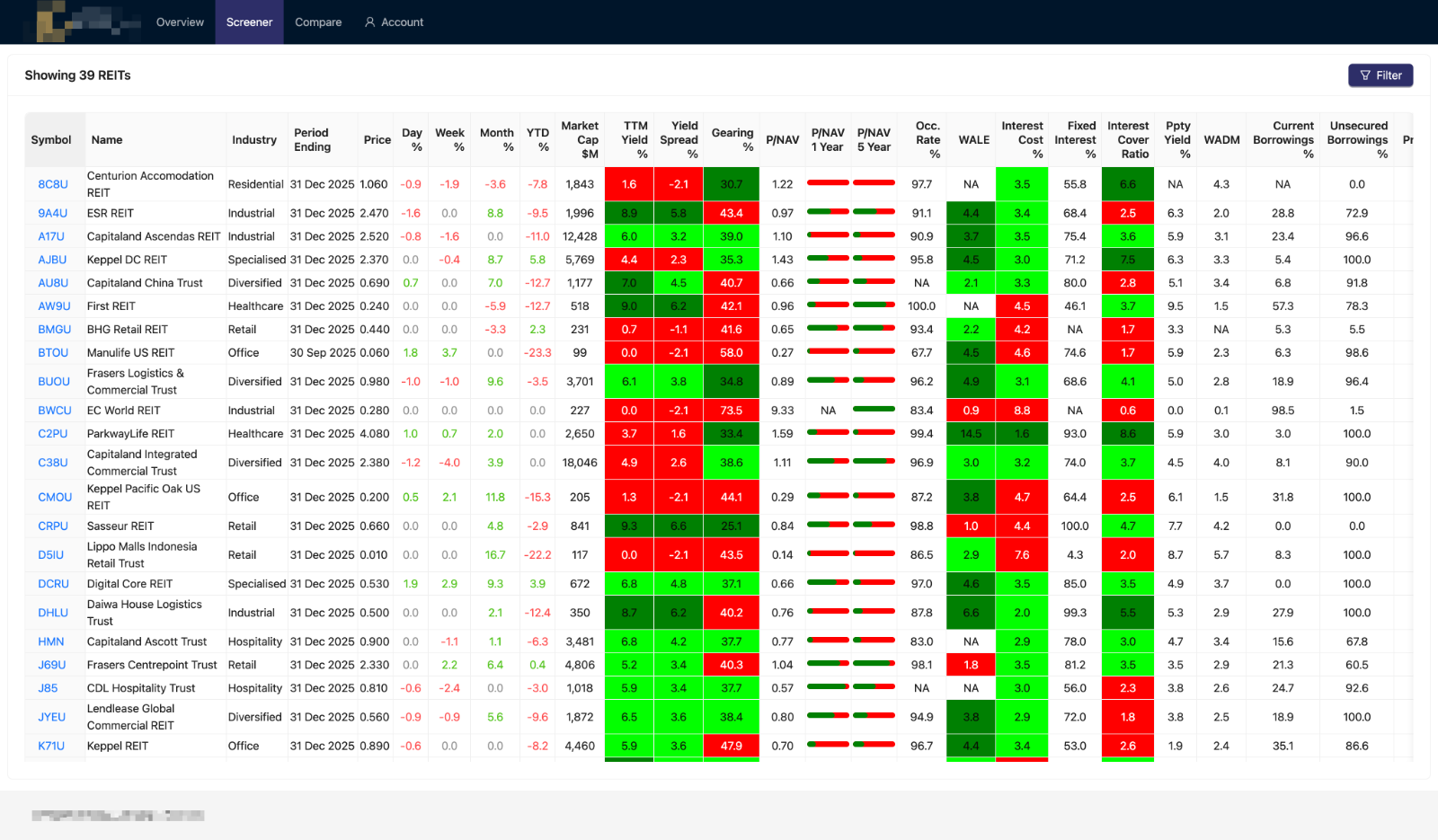Sort by the Symbol column header
1438x840 pixels.
[51, 140]
